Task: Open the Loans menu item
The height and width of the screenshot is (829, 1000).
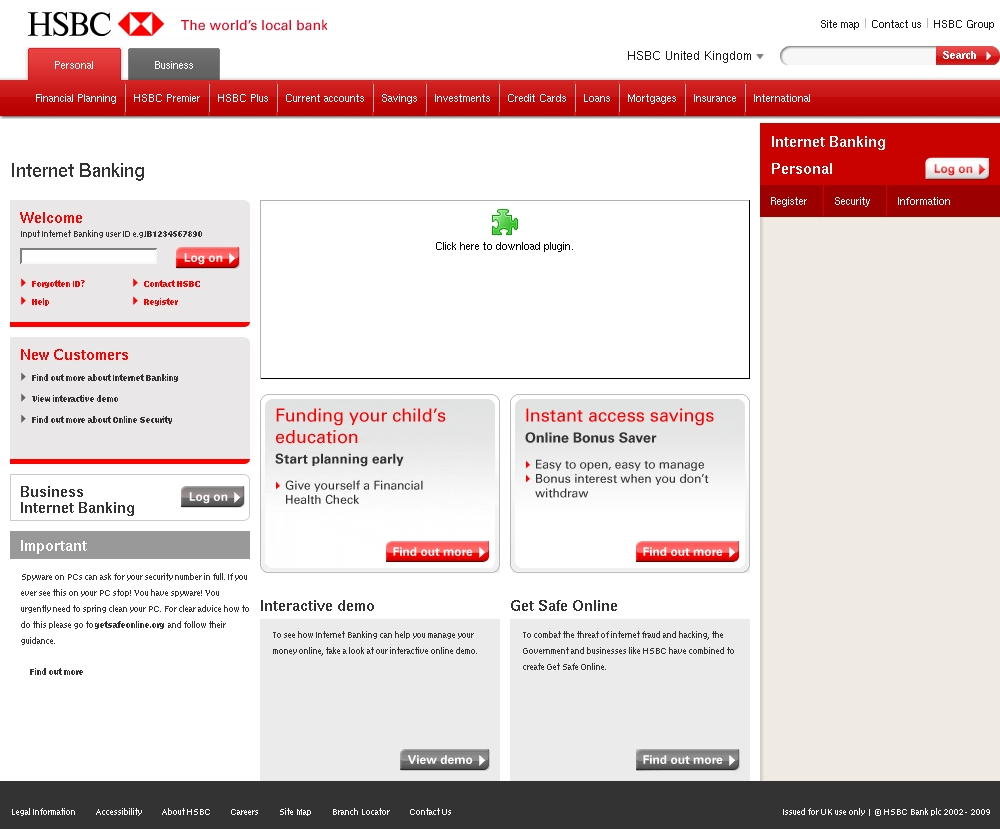Action: point(597,98)
